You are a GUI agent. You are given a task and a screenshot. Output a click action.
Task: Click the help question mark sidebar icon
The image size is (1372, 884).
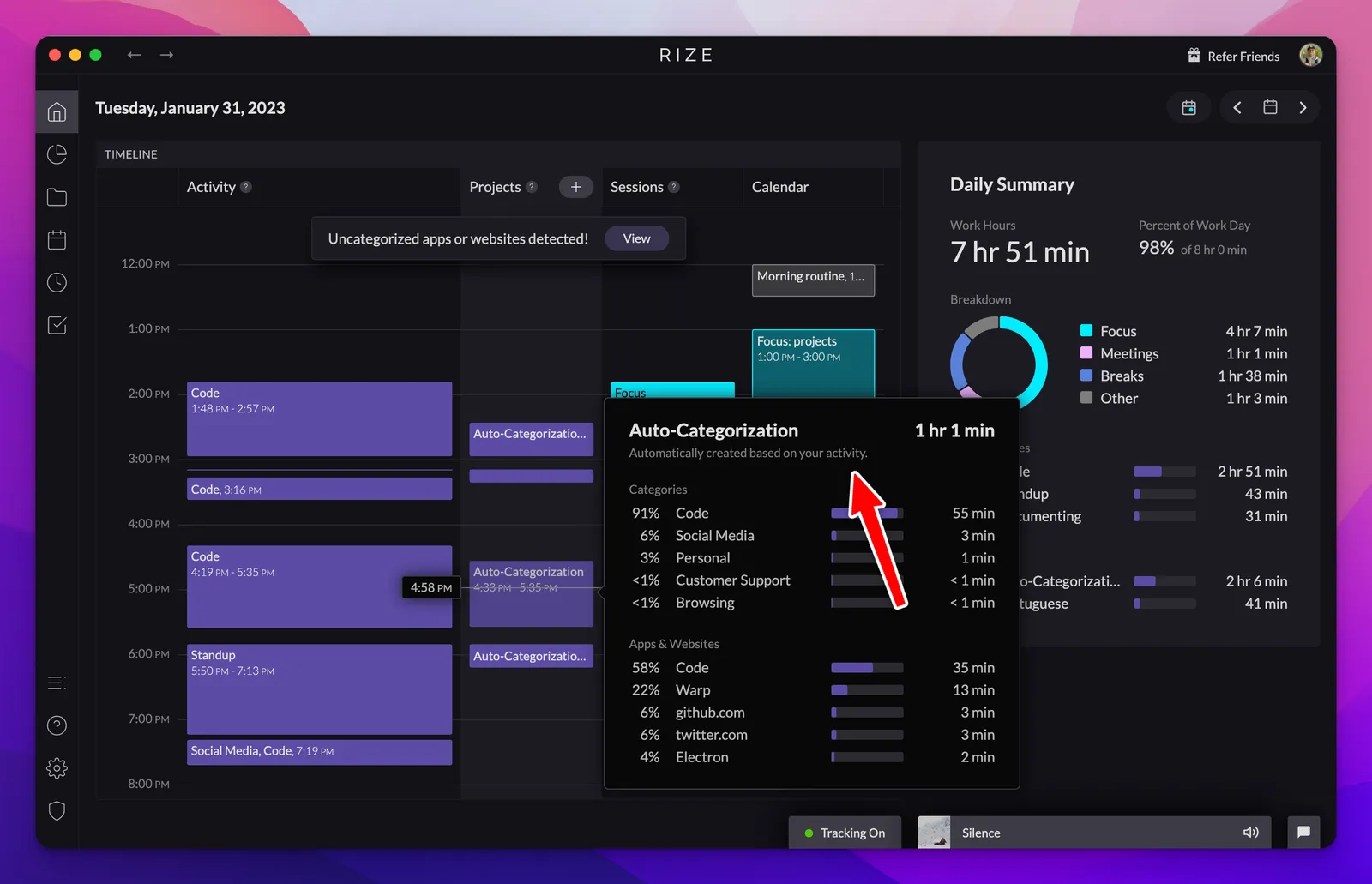(57, 725)
